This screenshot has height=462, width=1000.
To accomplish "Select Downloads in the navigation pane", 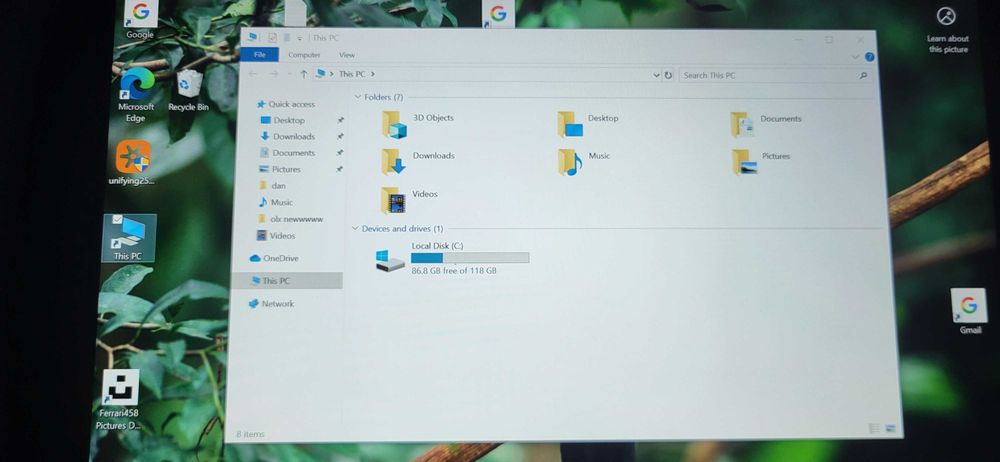I will pos(288,137).
